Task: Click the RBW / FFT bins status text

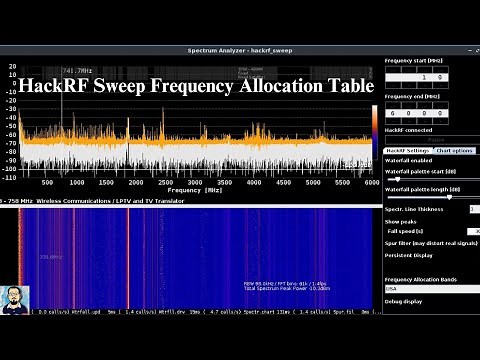Action: pyautogui.click(x=285, y=284)
